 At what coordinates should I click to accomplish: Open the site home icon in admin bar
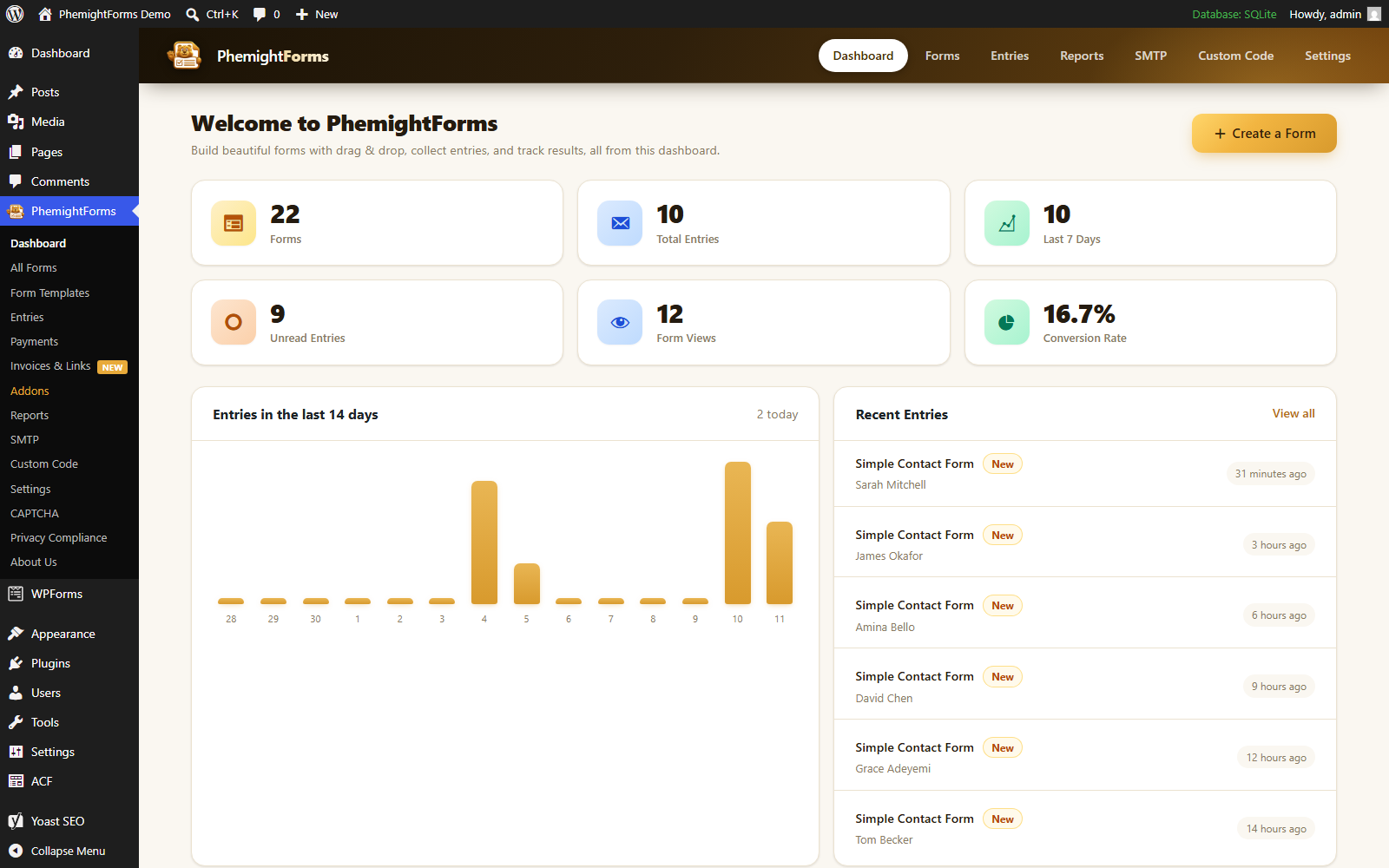pos(45,14)
